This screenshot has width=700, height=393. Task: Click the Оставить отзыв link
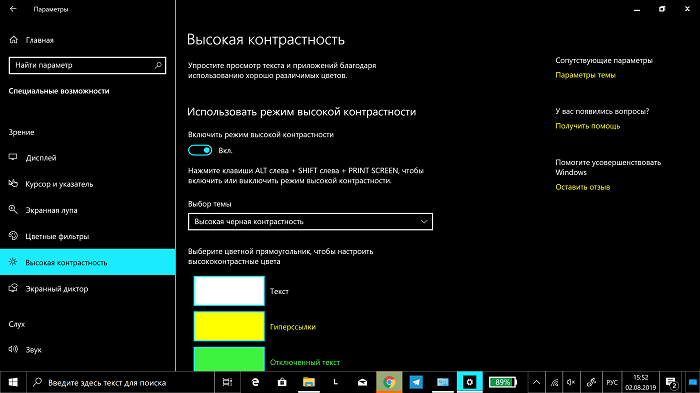click(583, 187)
